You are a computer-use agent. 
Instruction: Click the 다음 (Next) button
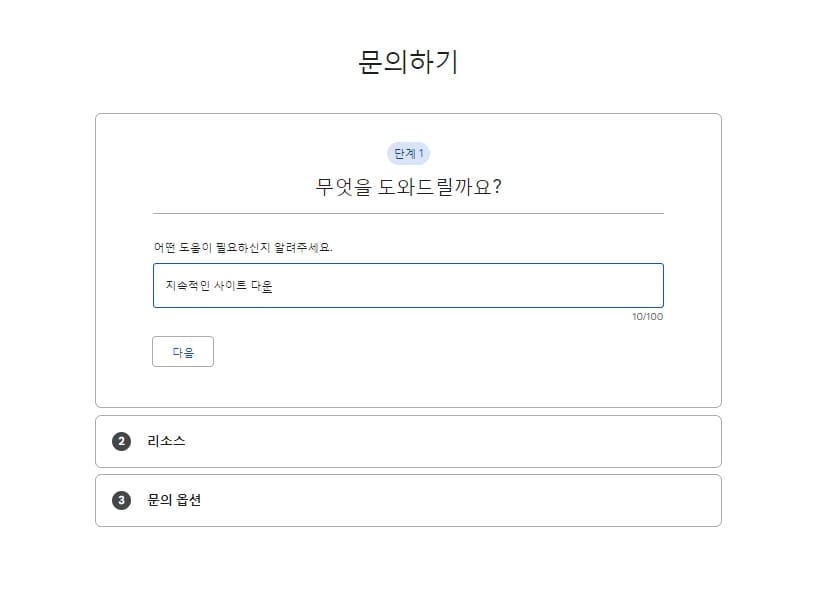[x=182, y=351]
